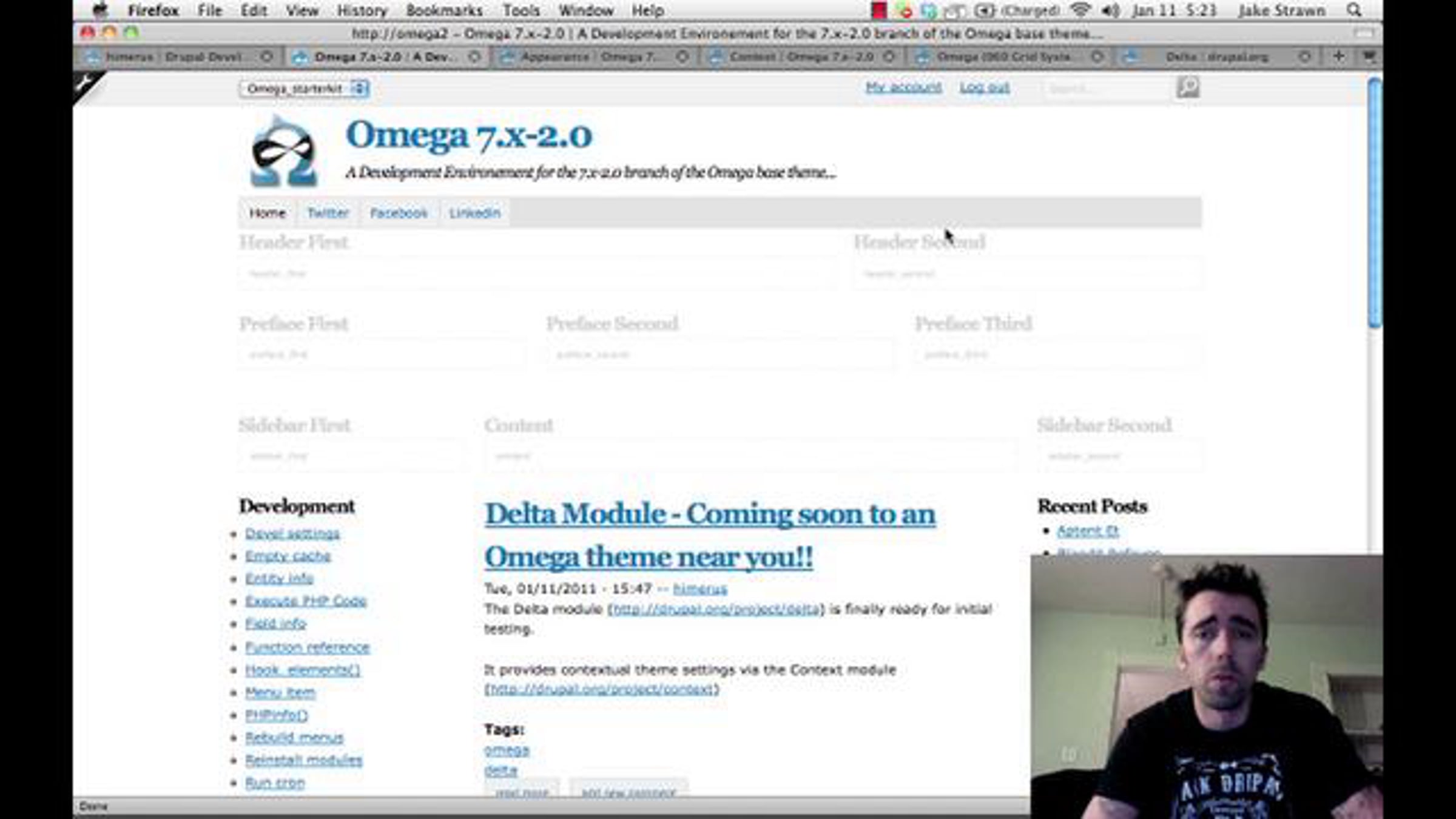Go to the Facebook navigation link
The width and height of the screenshot is (1456, 819).
coord(399,213)
